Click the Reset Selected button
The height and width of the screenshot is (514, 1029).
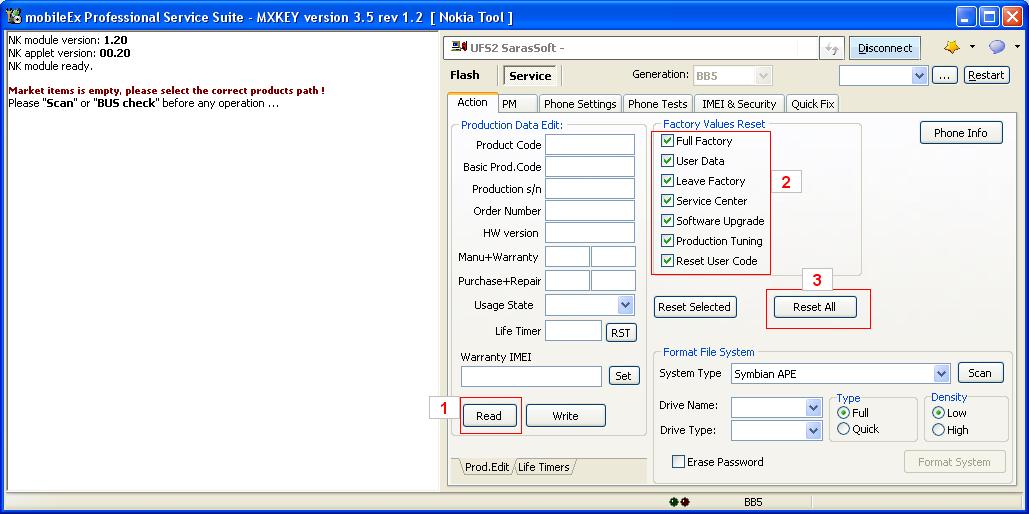694,307
